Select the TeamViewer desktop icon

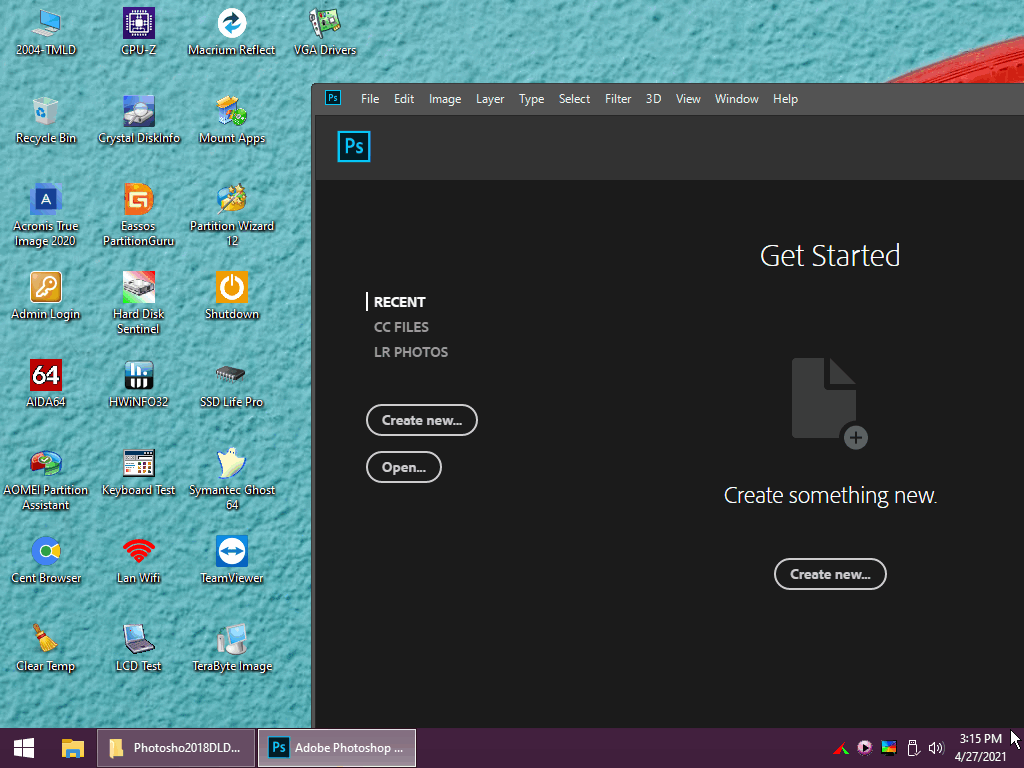coord(232,560)
